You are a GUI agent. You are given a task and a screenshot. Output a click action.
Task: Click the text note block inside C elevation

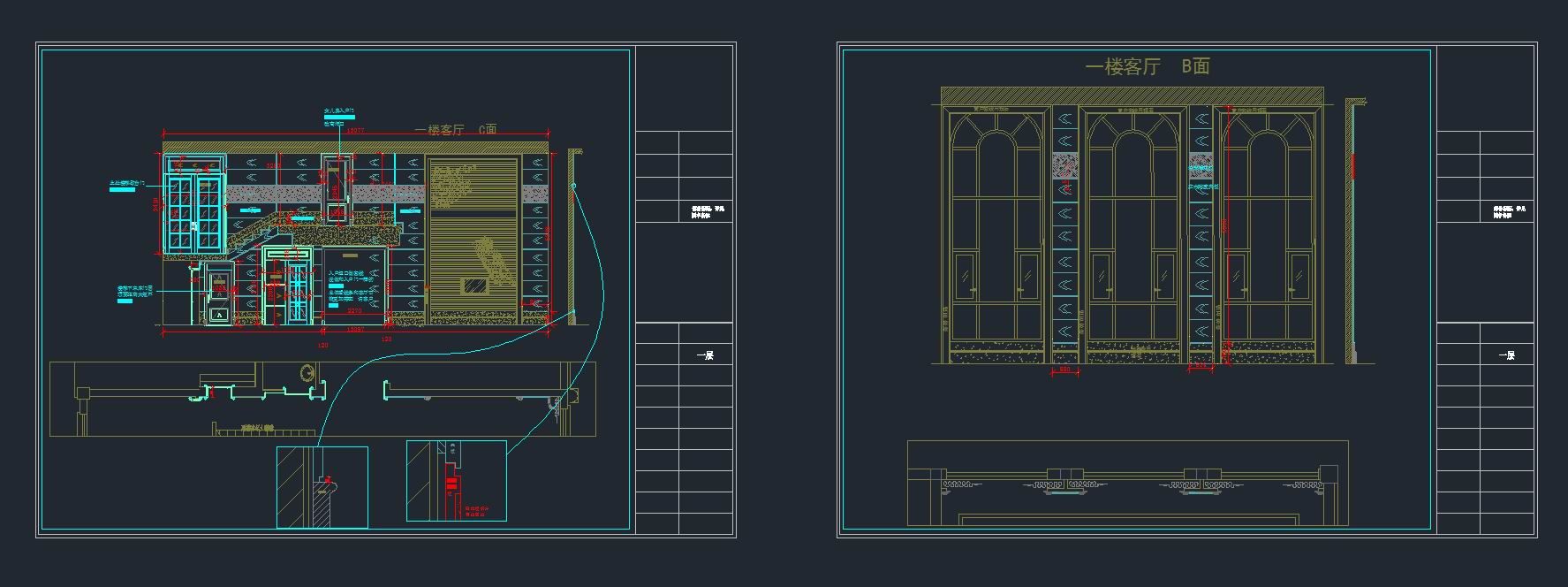351,287
